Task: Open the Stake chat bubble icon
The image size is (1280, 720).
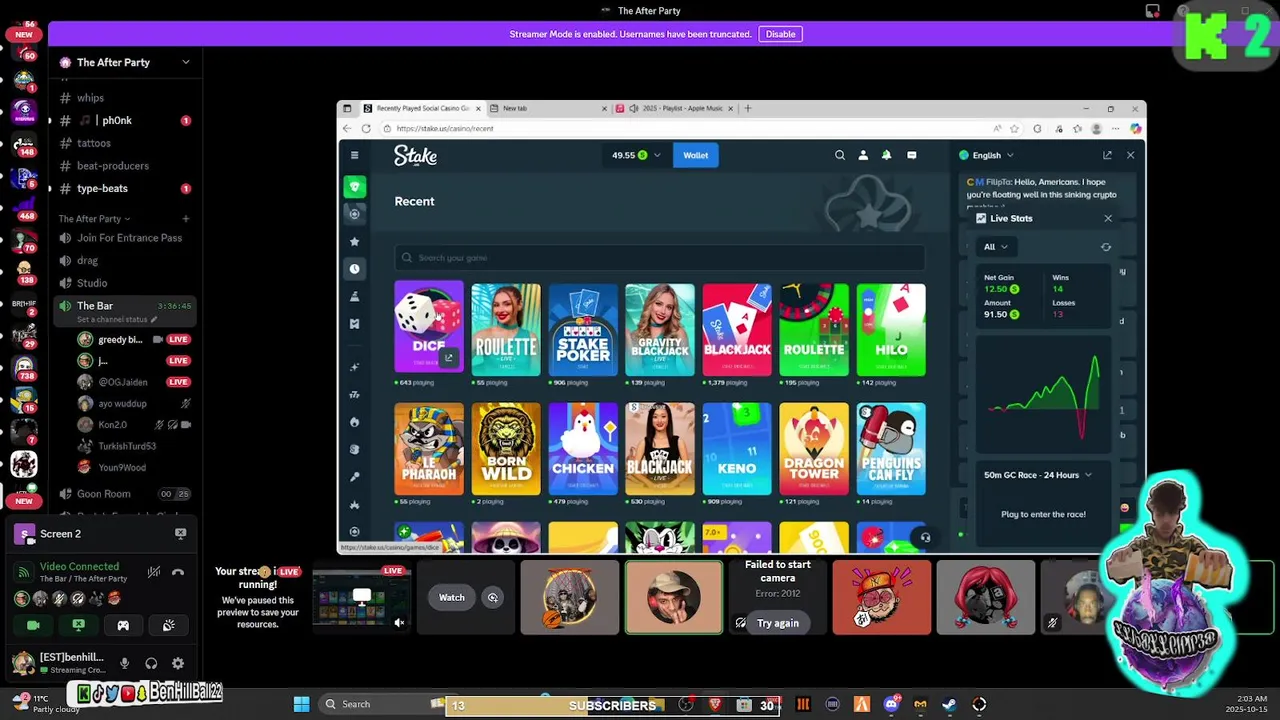Action: [911, 155]
